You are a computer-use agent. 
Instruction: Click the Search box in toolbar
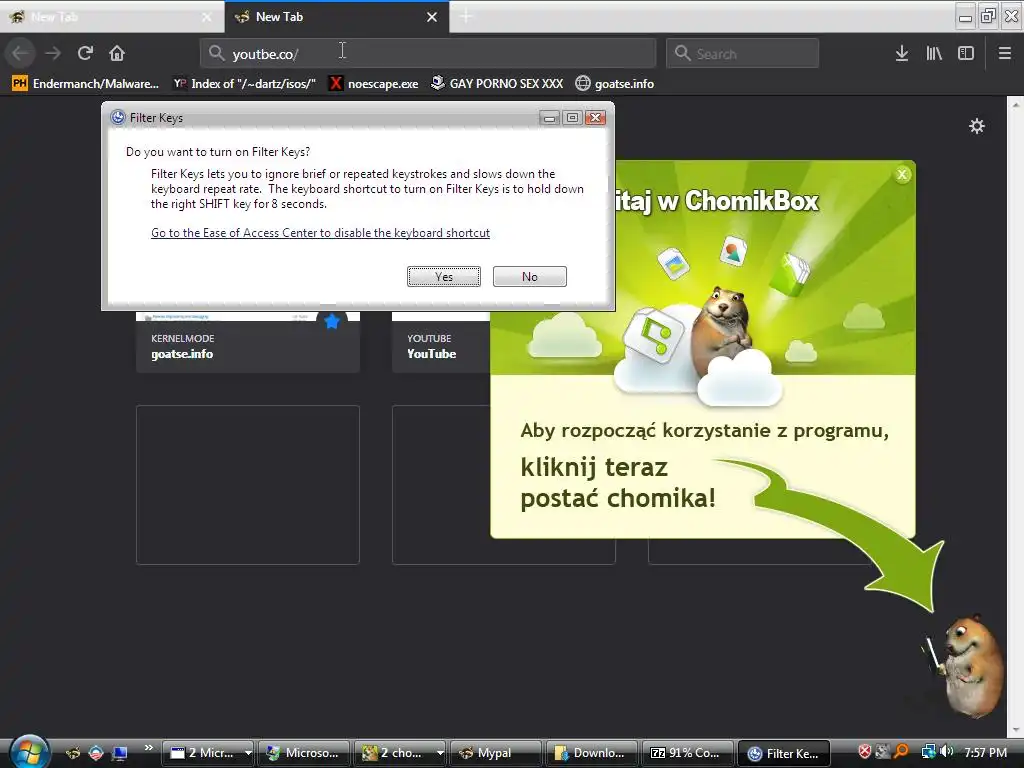tap(743, 54)
